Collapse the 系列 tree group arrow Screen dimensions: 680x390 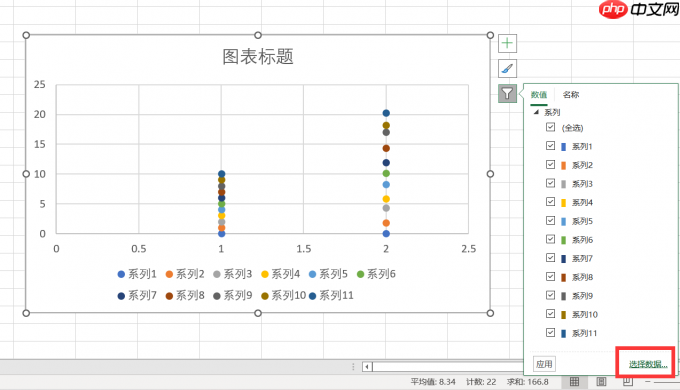click(x=536, y=112)
